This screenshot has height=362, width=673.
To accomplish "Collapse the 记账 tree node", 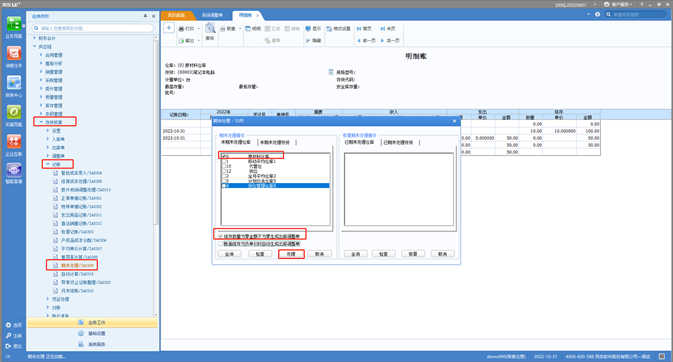I will (47, 164).
